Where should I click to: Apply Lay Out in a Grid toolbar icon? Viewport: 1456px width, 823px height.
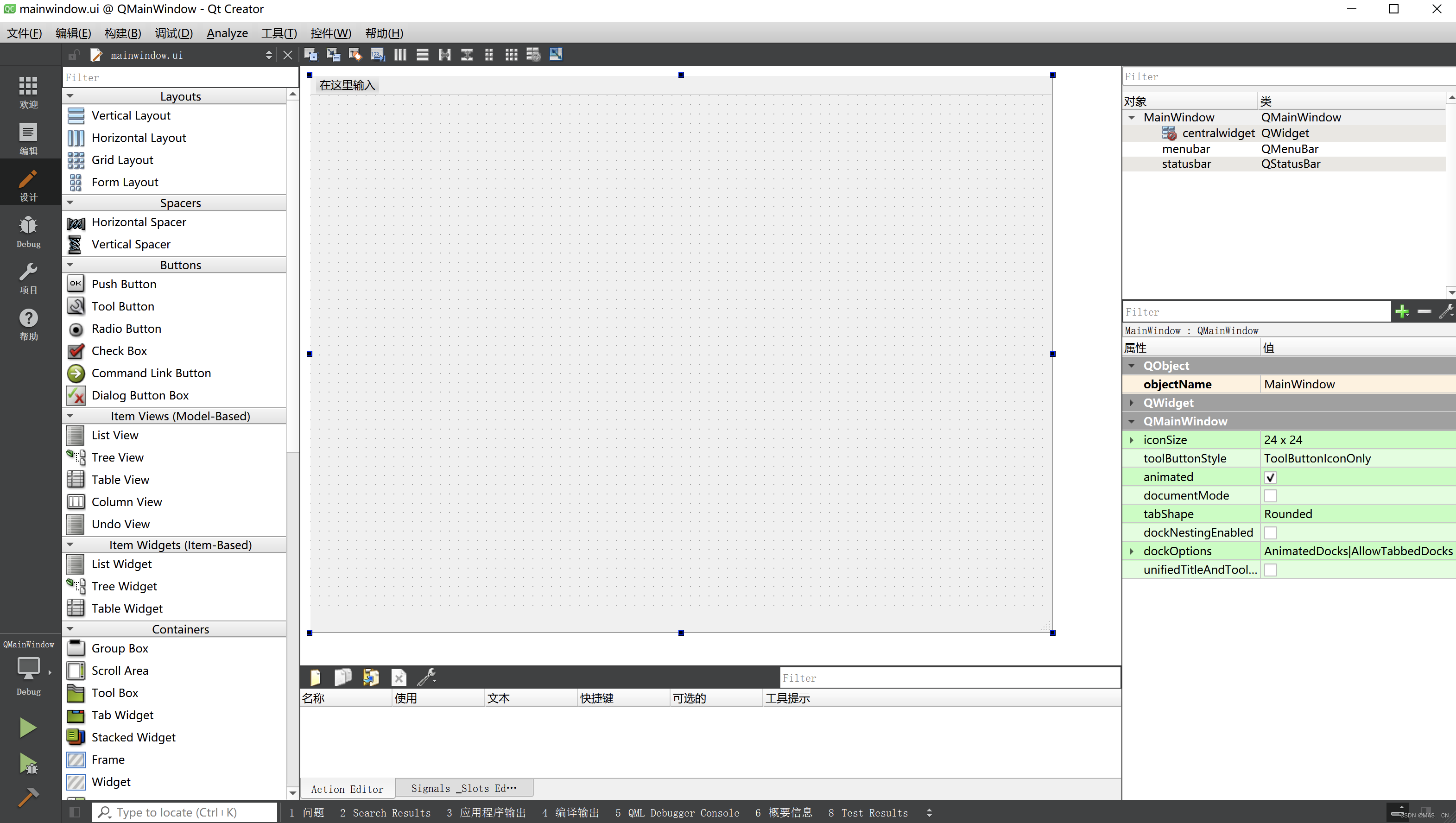(511, 55)
